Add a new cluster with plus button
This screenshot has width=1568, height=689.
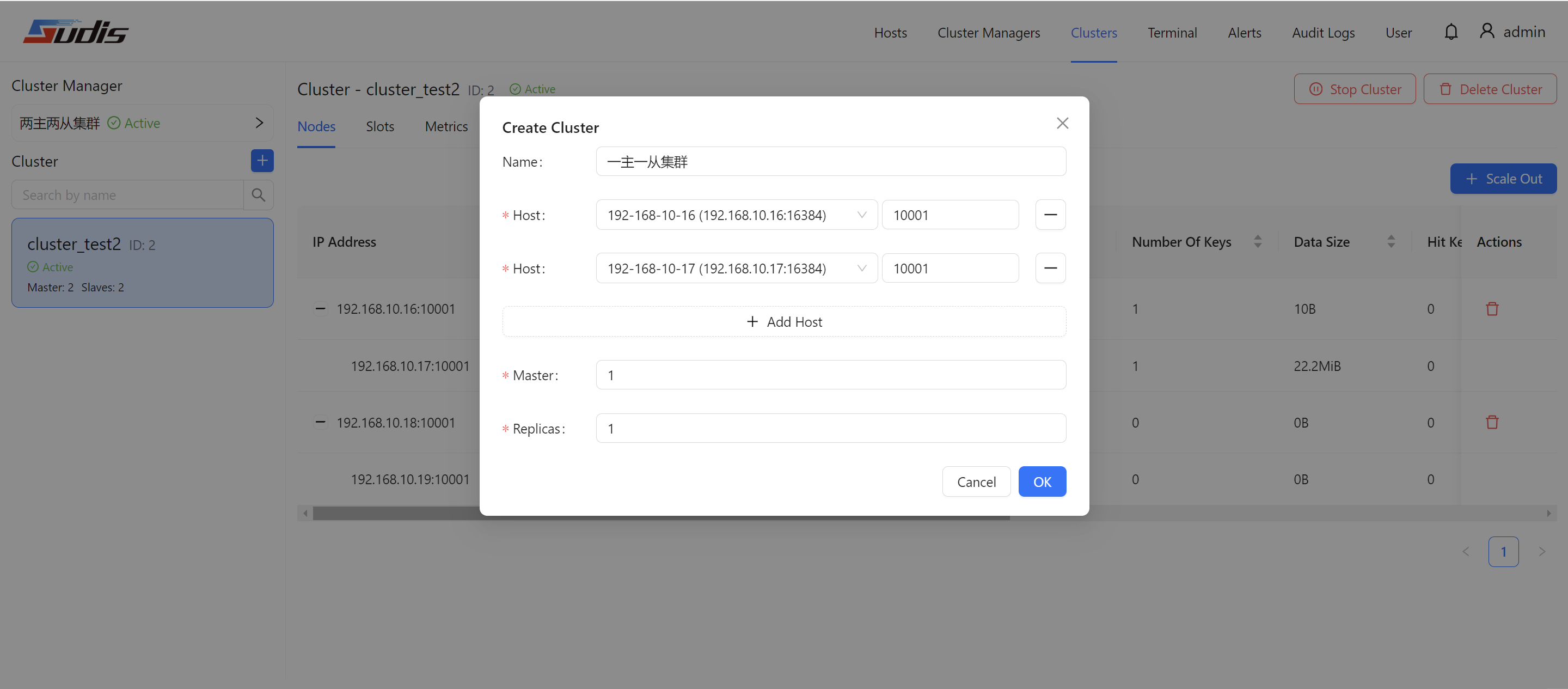pos(262,161)
